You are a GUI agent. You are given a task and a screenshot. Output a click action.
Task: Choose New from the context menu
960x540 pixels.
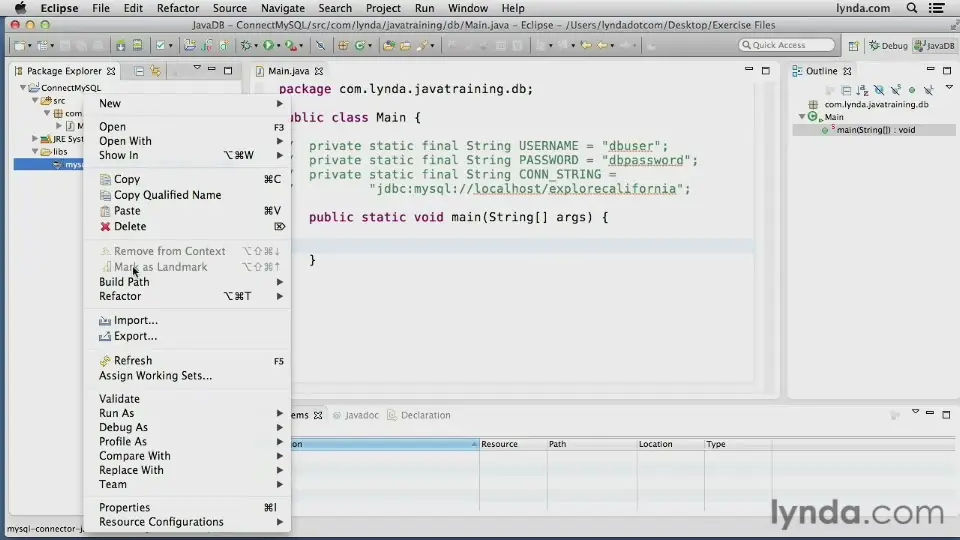(187, 103)
